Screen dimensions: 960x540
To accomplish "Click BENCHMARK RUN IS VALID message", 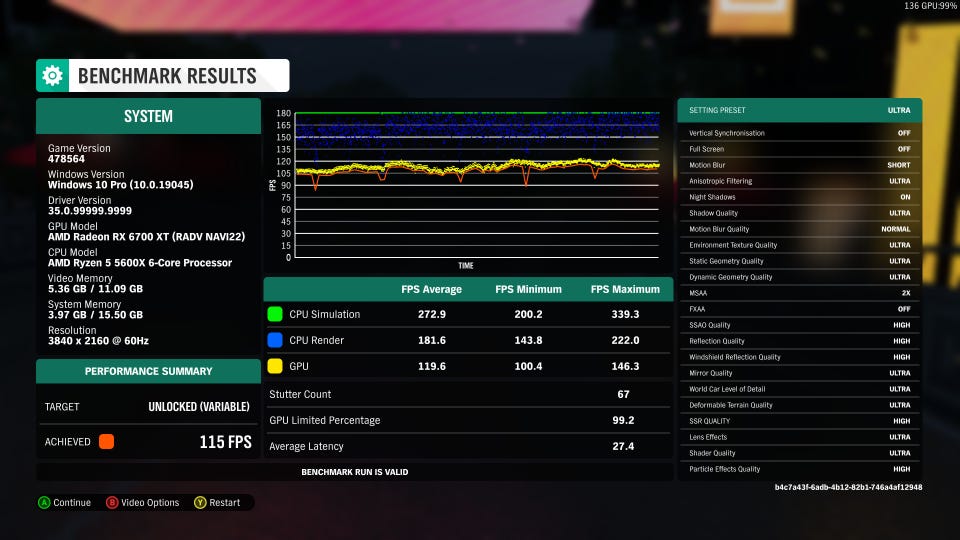I will 354,472.
